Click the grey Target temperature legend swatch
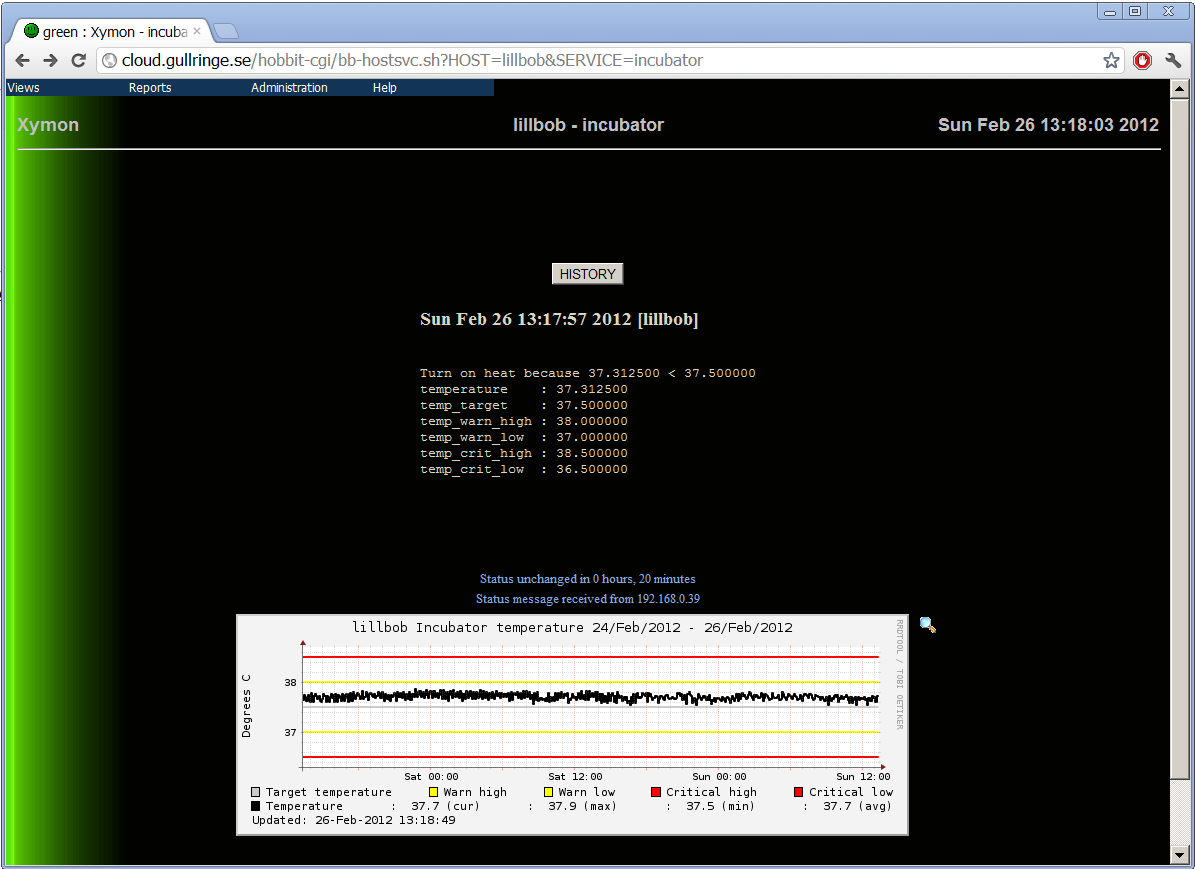 coord(256,792)
